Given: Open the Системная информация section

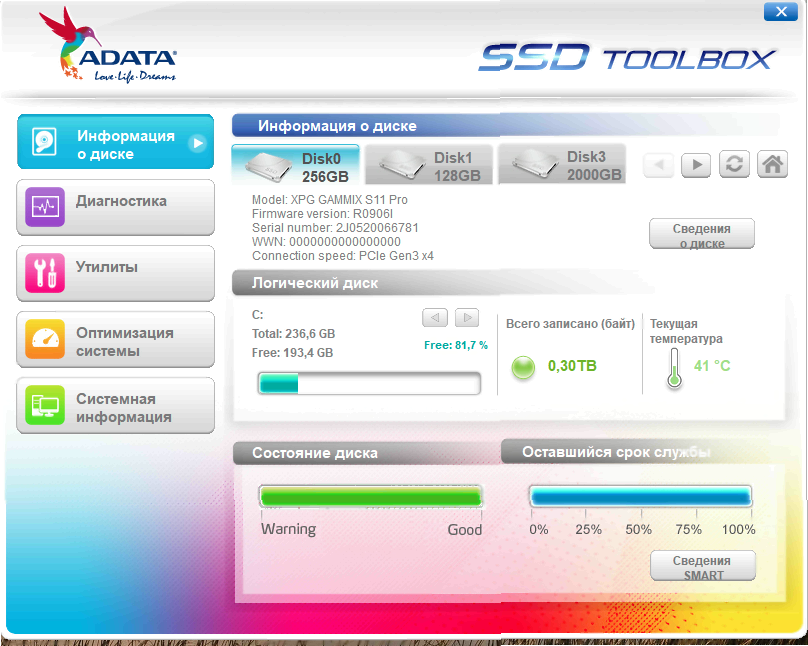Looking at the screenshot, I should 115,406.
